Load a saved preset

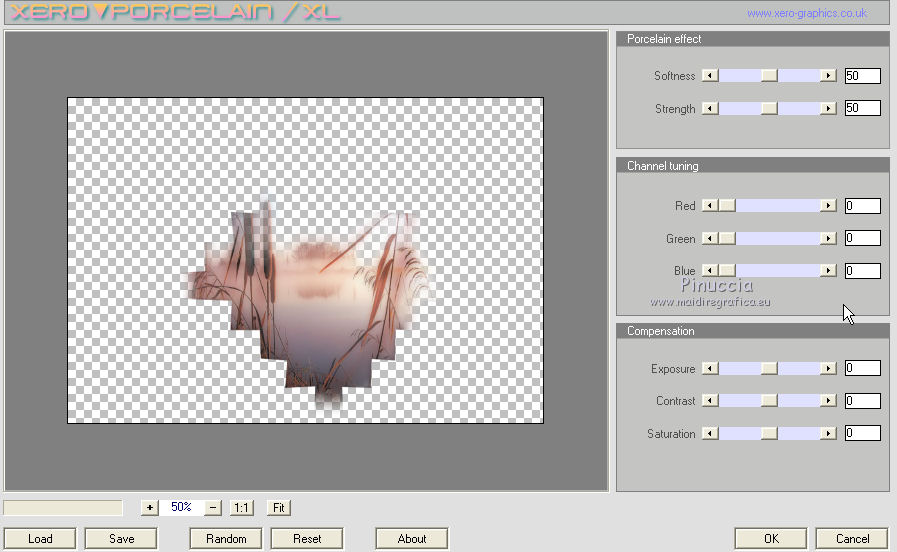(40, 539)
